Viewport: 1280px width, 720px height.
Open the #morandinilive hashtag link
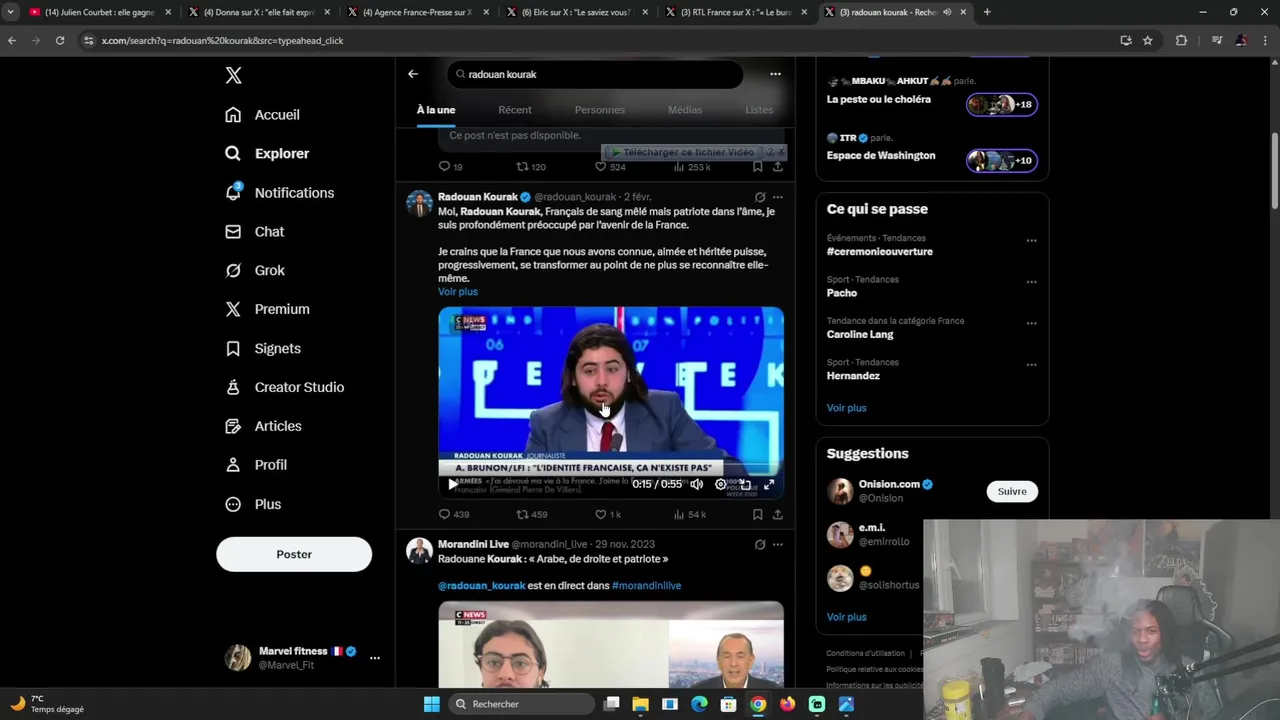(x=646, y=586)
